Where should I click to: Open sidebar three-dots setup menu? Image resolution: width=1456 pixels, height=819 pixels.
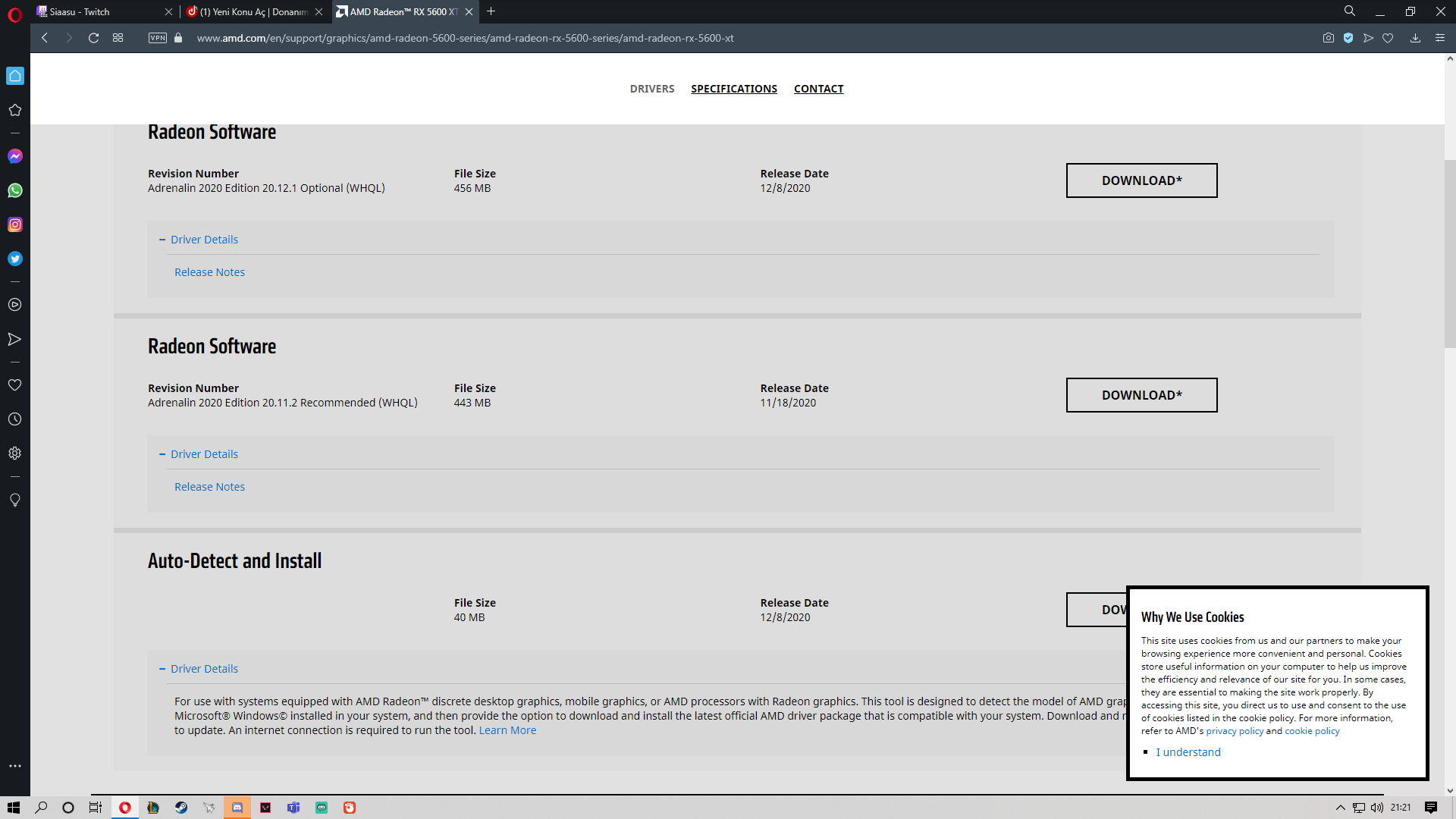tap(15, 766)
